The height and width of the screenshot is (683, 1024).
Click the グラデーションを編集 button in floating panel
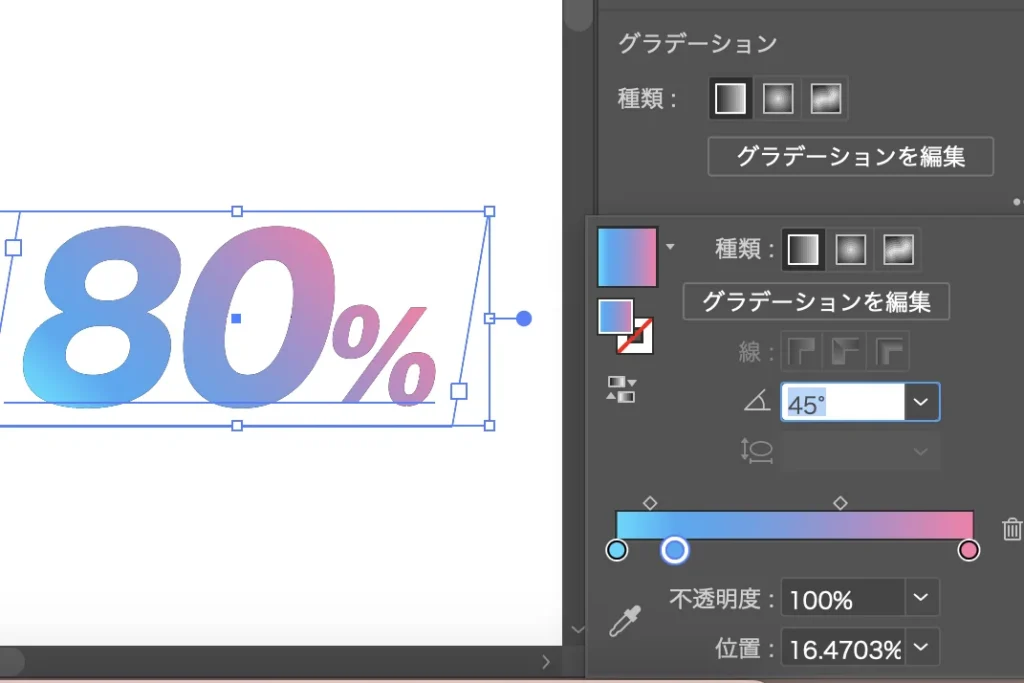815,301
